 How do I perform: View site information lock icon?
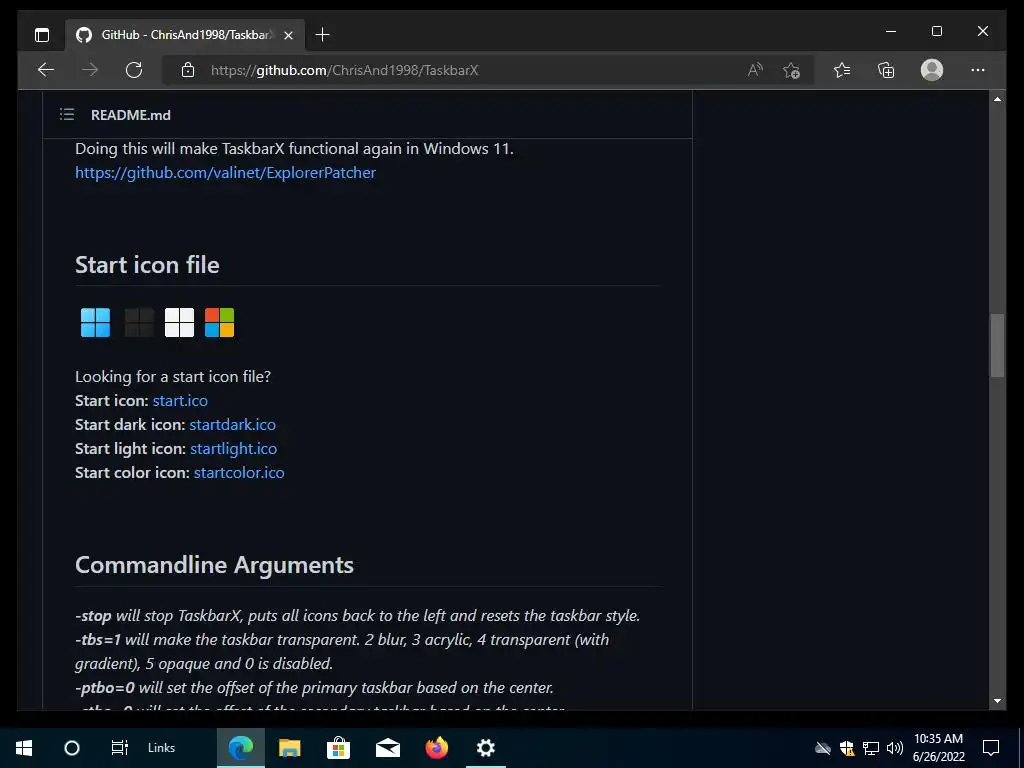[x=188, y=70]
